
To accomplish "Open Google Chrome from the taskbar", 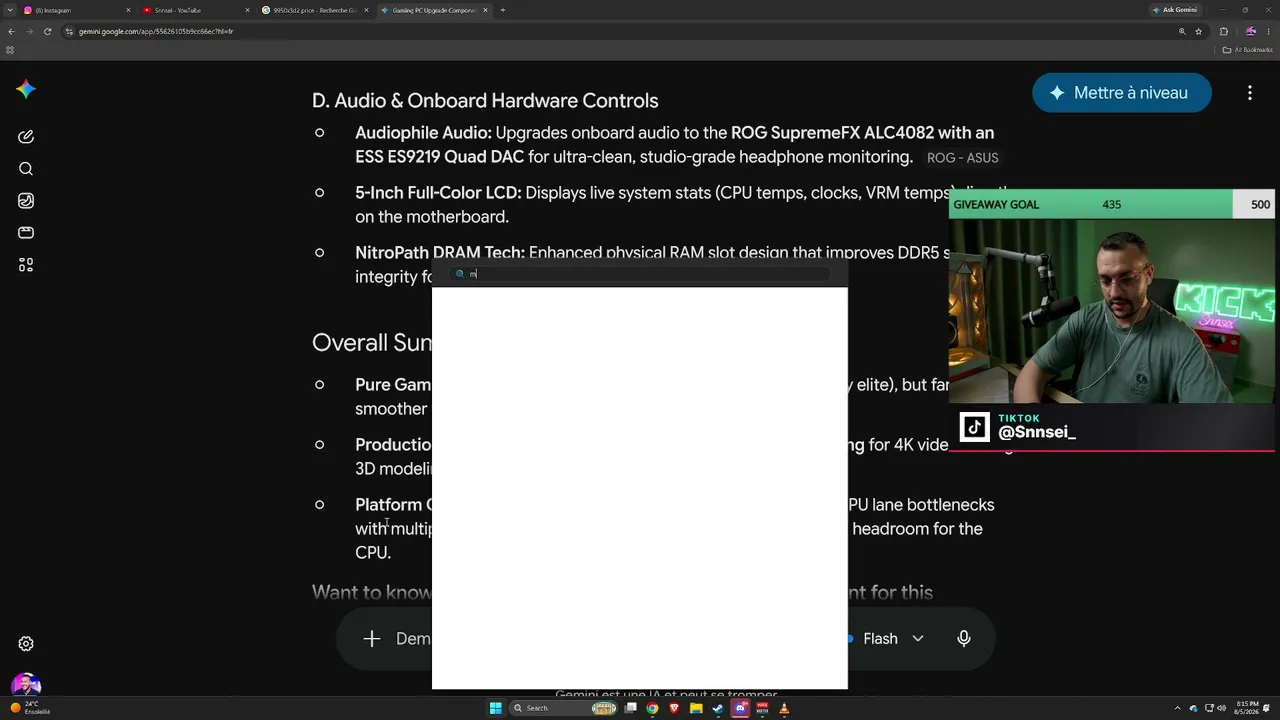I will 652,708.
